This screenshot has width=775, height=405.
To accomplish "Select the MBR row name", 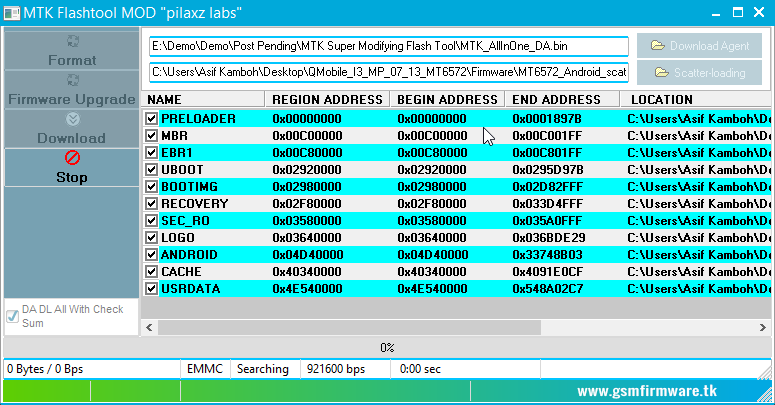I will 174,135.
